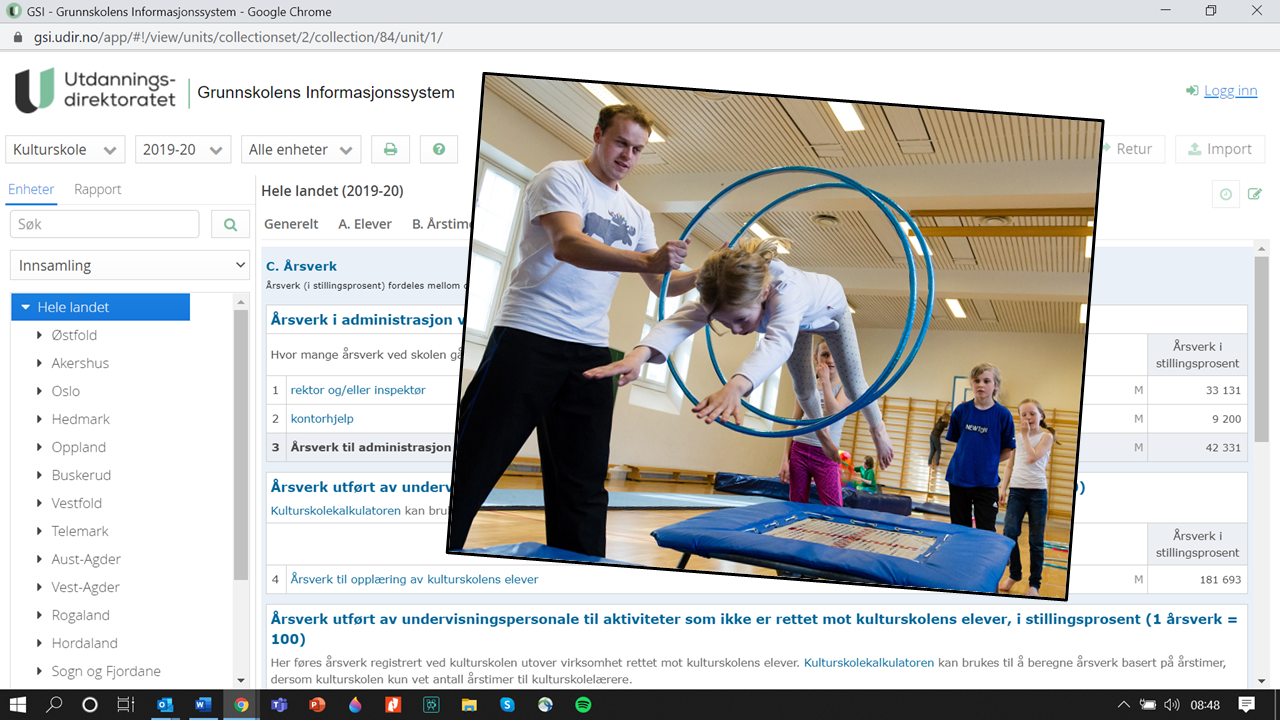
Task: Click the clock history icon
Action: click(1225, 195)
